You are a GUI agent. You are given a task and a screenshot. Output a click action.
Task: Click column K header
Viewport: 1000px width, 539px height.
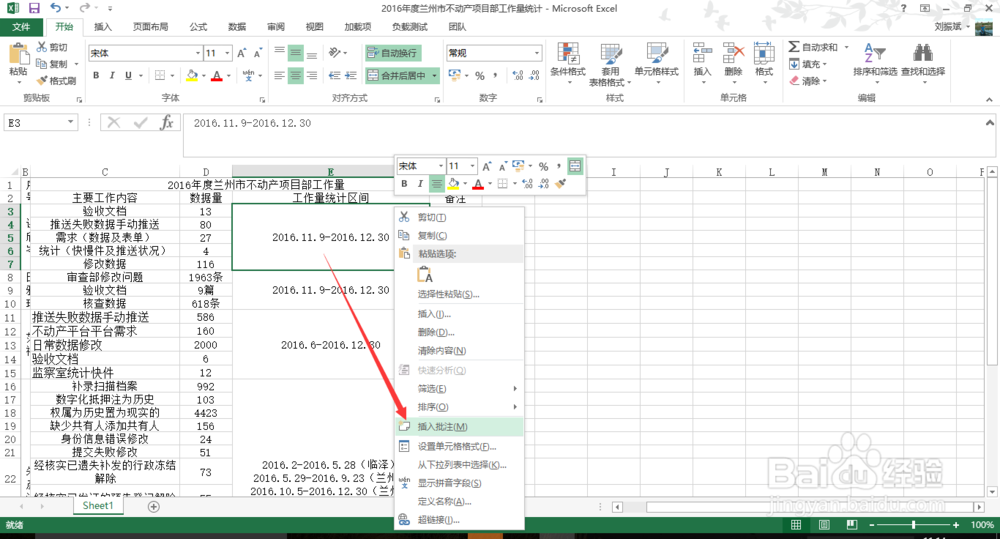point(719,172)
